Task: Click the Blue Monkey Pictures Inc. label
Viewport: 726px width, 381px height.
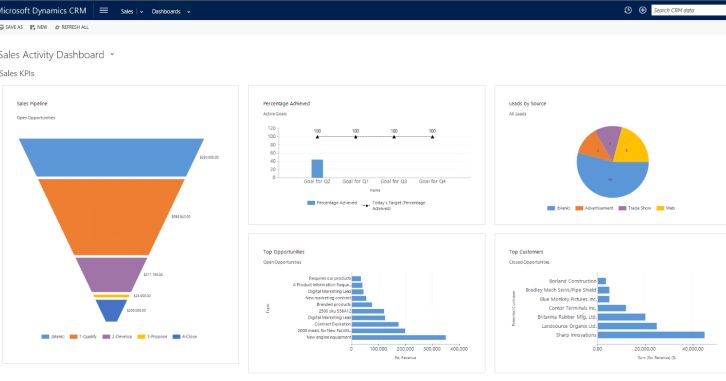Action: (x=568, y=299)
